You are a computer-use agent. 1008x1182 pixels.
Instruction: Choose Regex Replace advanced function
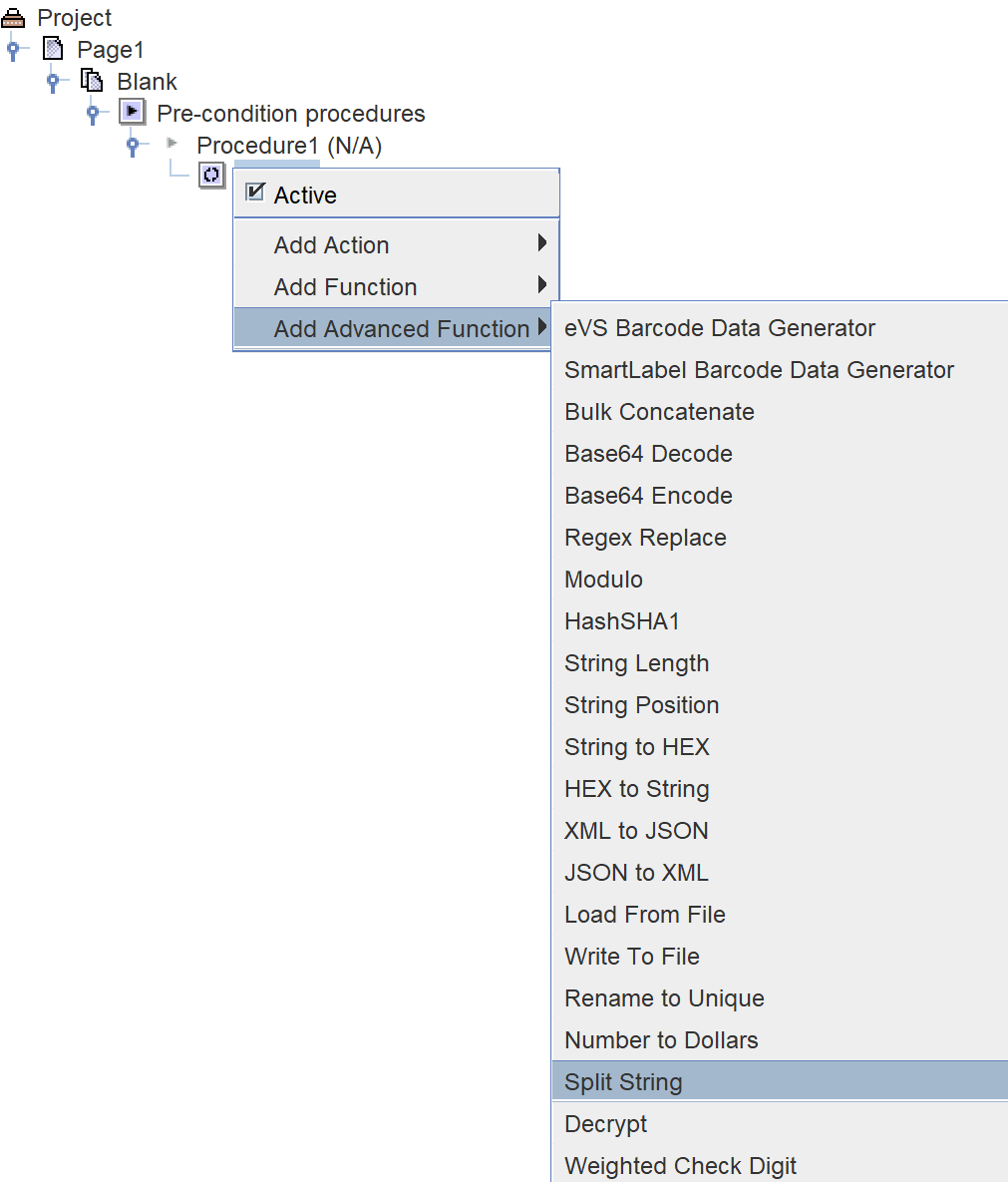(x=645, y=538)
